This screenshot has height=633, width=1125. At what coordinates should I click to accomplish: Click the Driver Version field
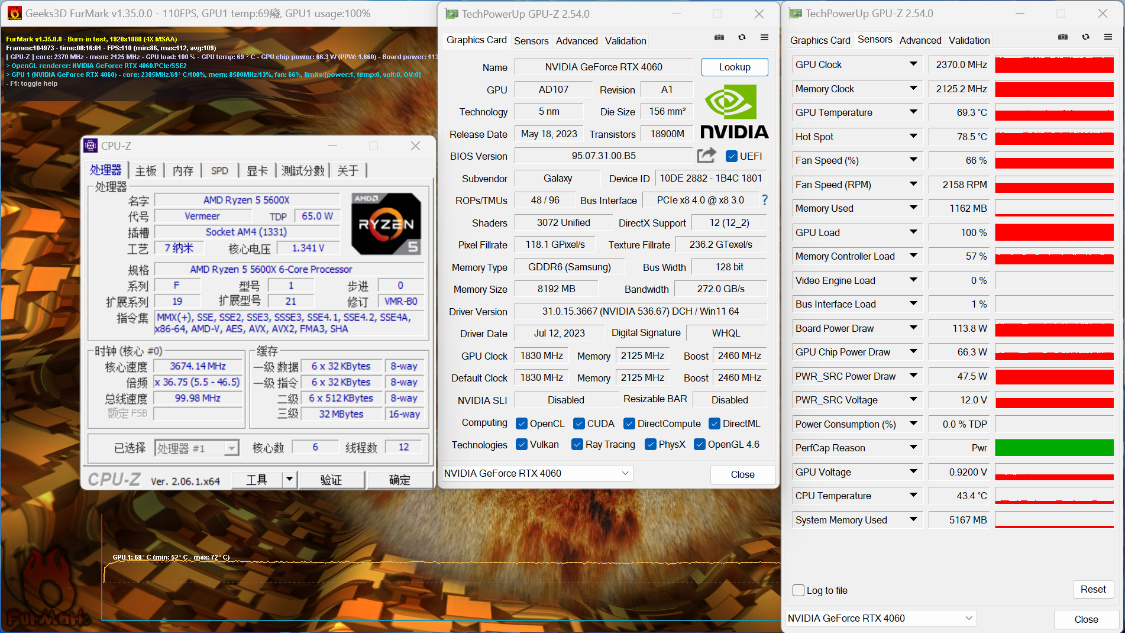(x=641, y=311)
